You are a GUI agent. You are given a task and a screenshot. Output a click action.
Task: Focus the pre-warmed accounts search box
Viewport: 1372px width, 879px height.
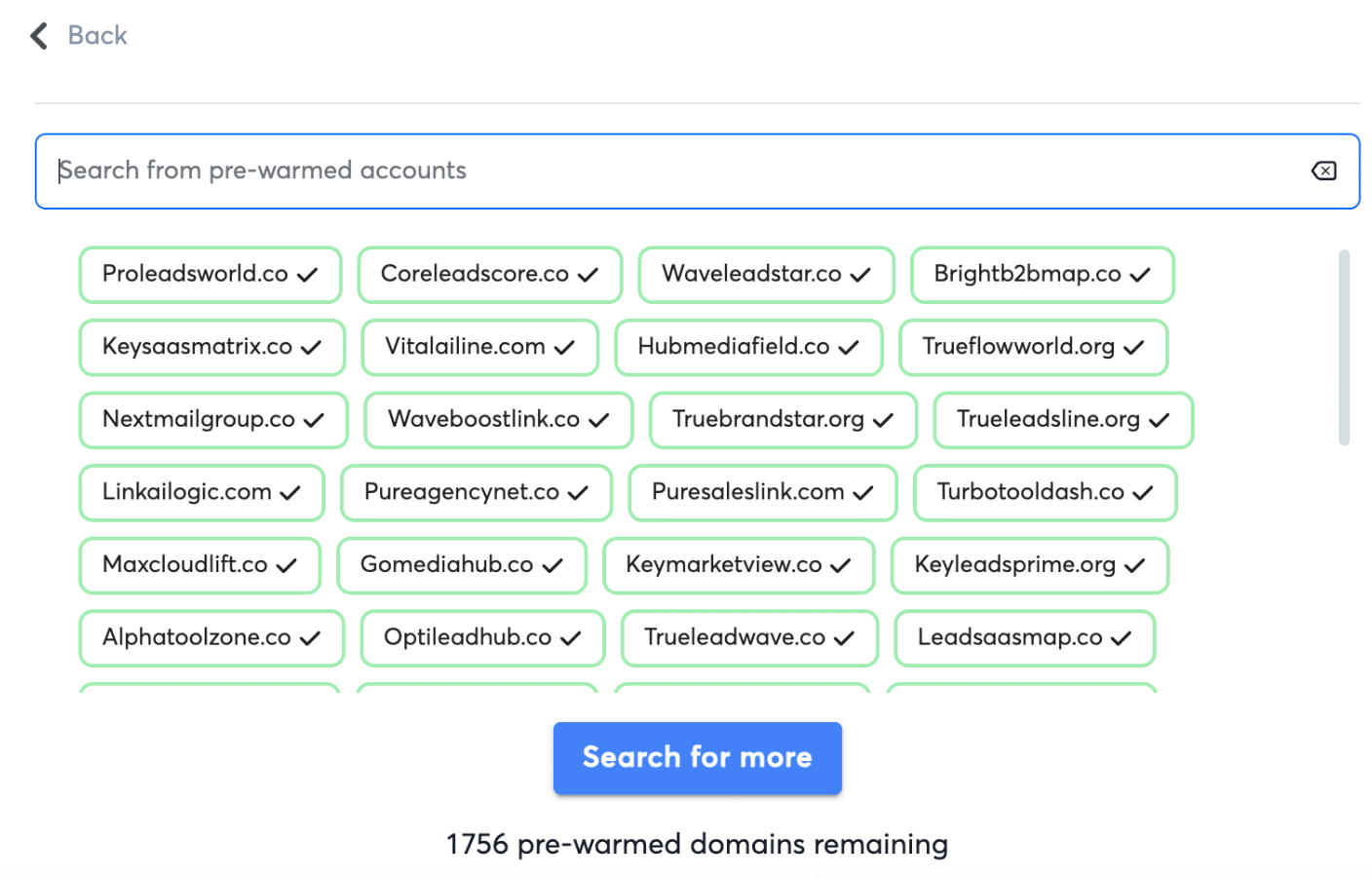(697, 172)
